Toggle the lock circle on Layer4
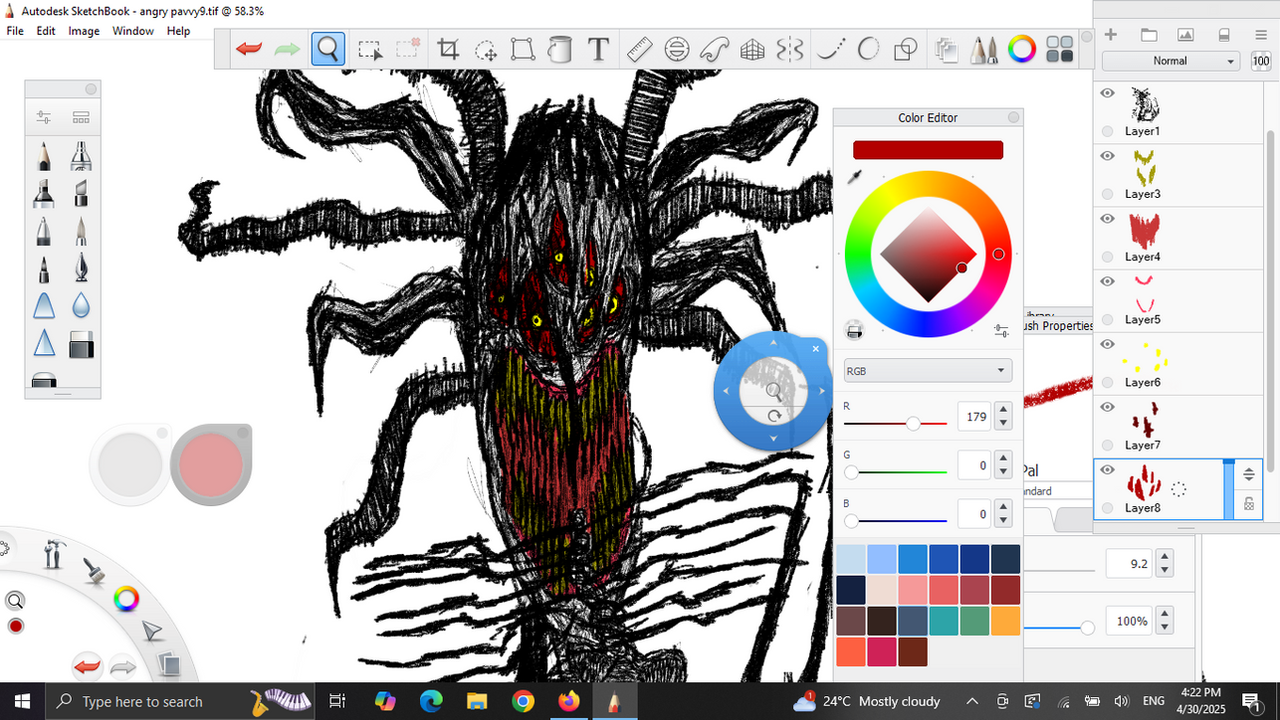Screen dimensions: 1280x720 click(x=1107, y=257)
